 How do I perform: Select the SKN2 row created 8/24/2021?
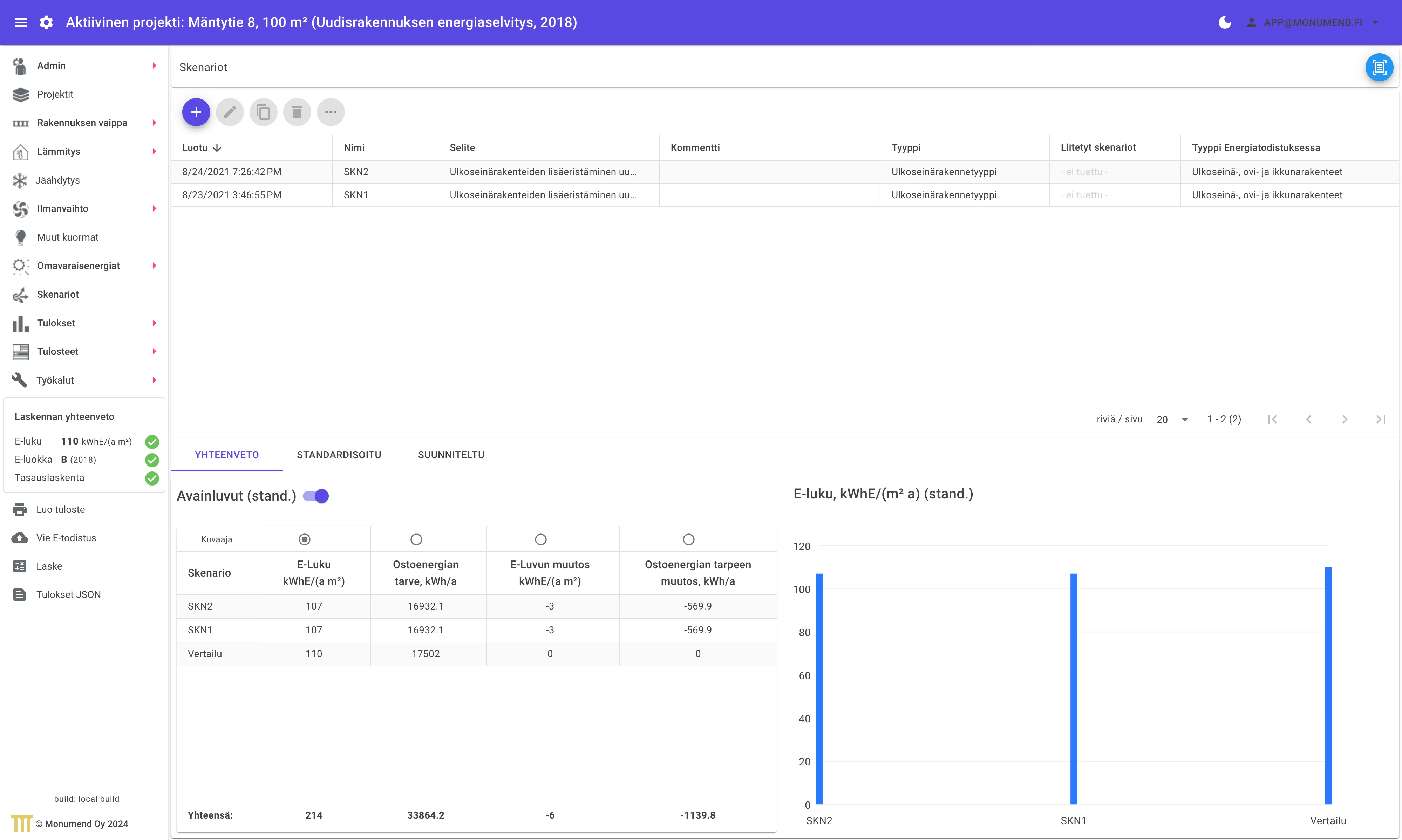click(785, 172)
